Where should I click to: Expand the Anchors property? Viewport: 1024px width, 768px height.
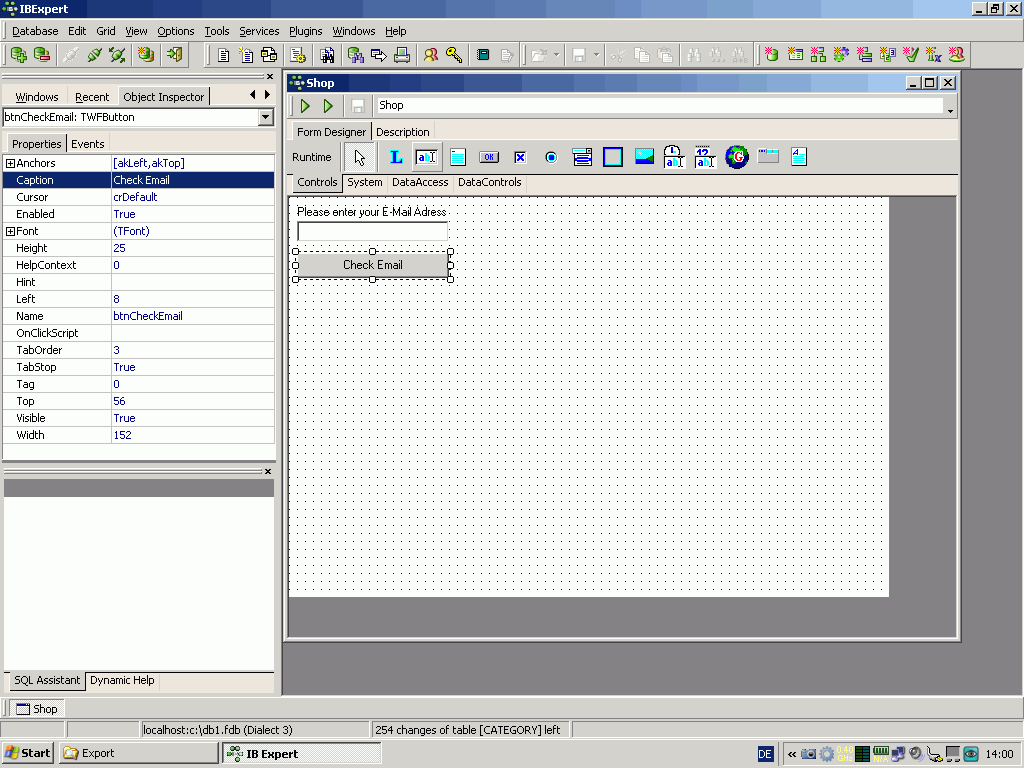[x=10, y=163]
